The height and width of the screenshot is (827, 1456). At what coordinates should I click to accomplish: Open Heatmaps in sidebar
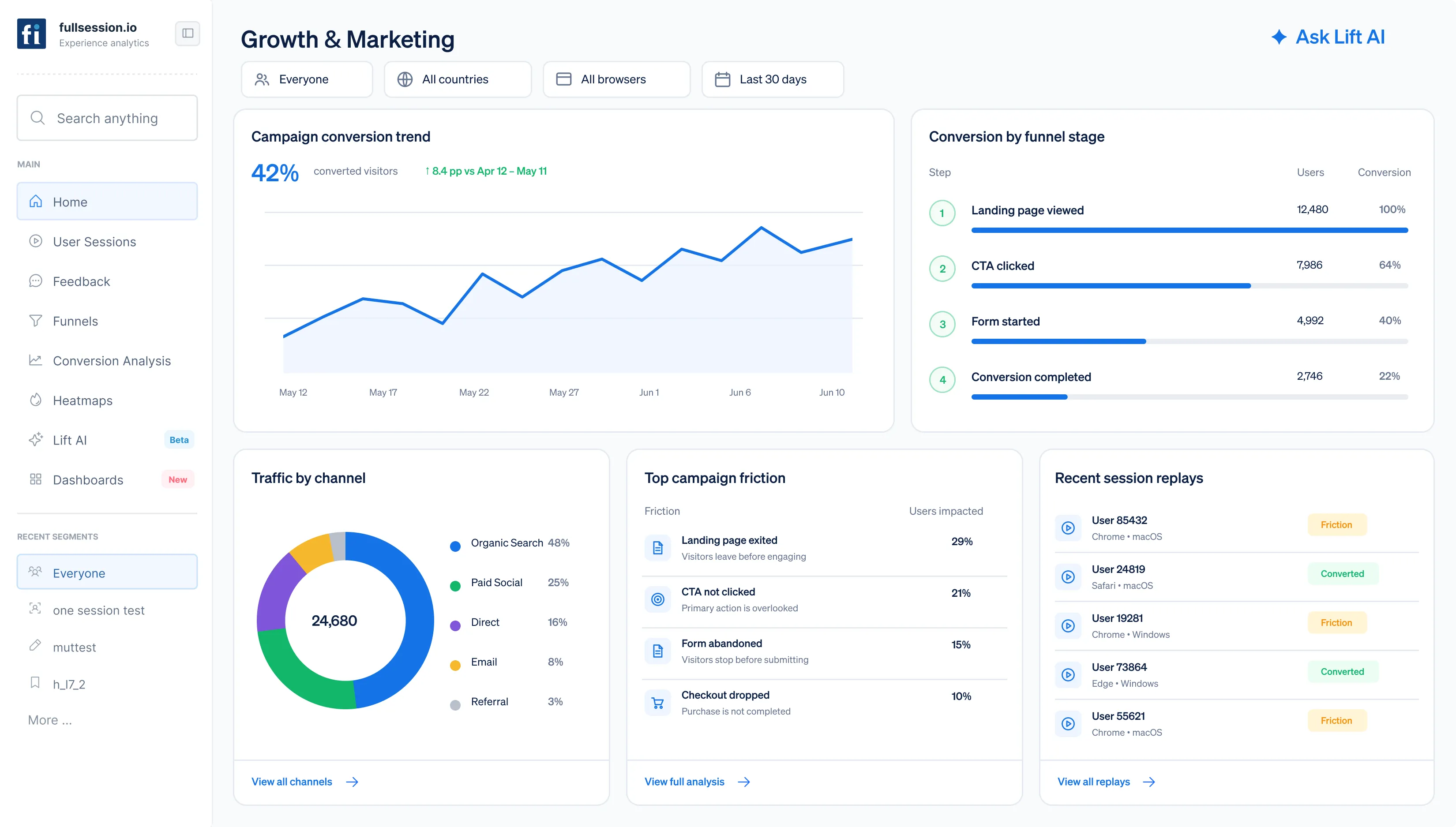click(x=107, y=400)
